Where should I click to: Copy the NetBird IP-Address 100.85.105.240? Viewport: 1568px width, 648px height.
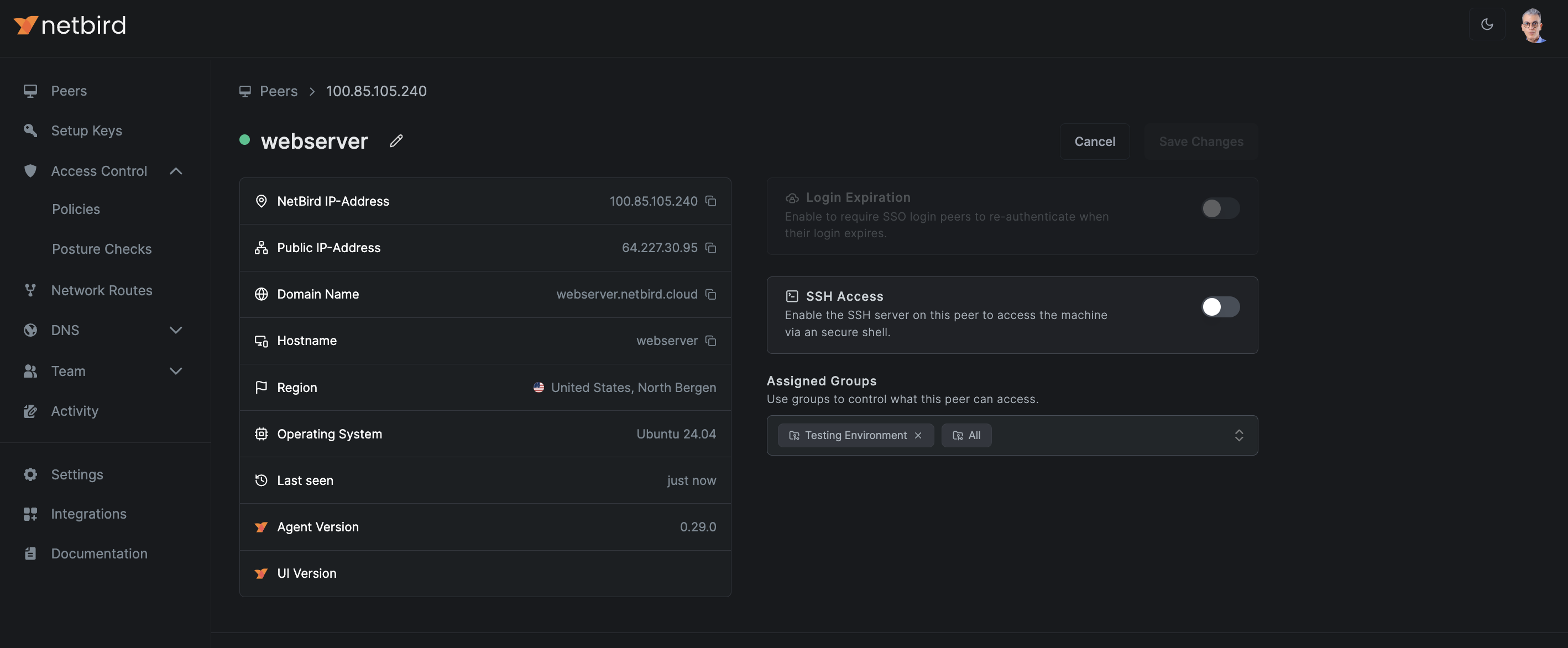(710, 201)
